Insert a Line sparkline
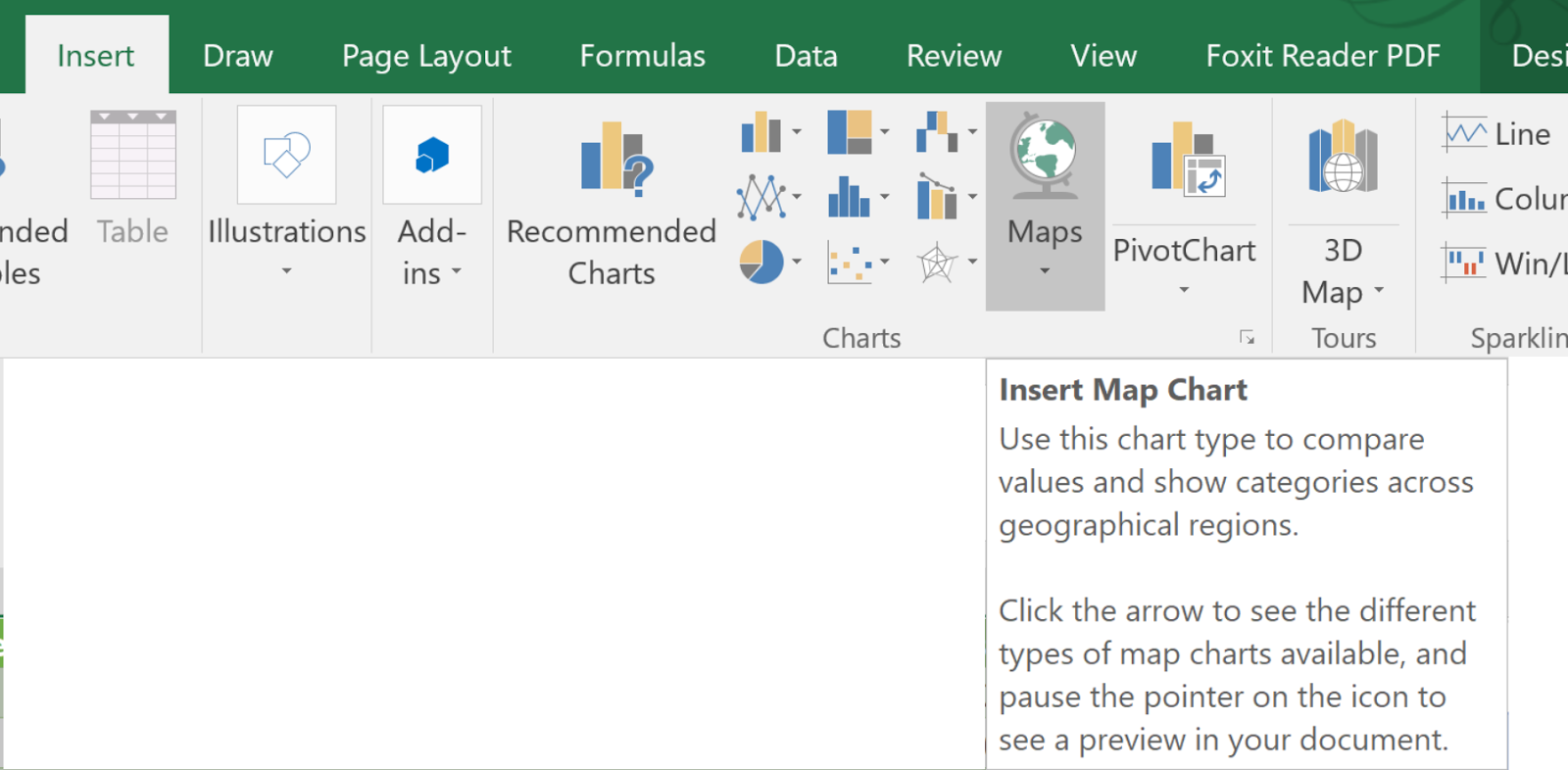Image resolution: width=1568 pixels, height=770 pixels. pos(1496,134)
